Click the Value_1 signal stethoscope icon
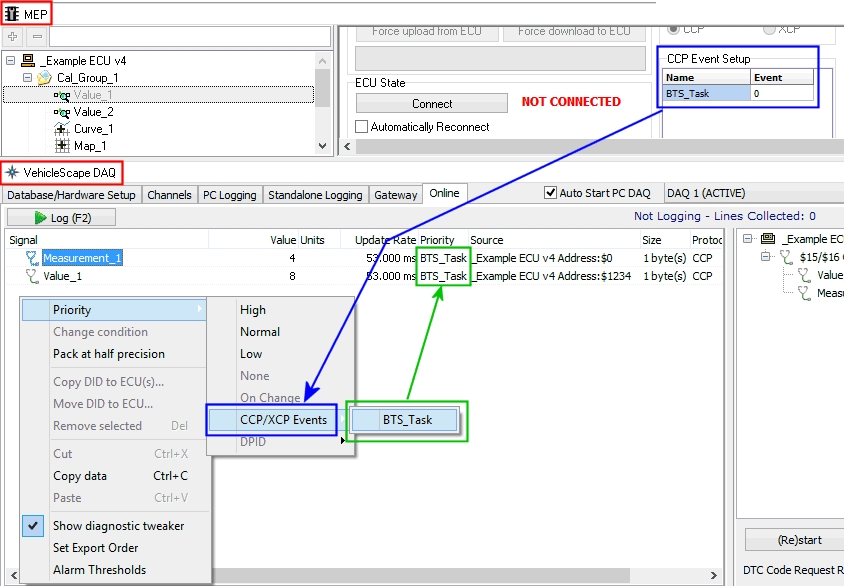The width and height of the screenshot is (844, 586). [31, 277]
